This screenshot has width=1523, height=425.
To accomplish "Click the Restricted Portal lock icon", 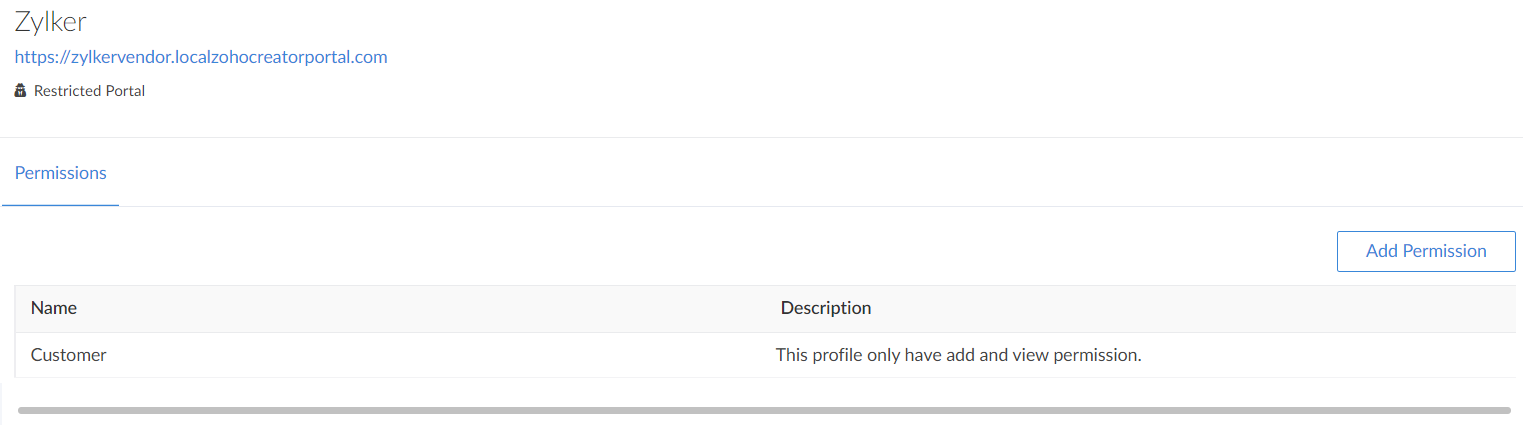I will (20, 91).
